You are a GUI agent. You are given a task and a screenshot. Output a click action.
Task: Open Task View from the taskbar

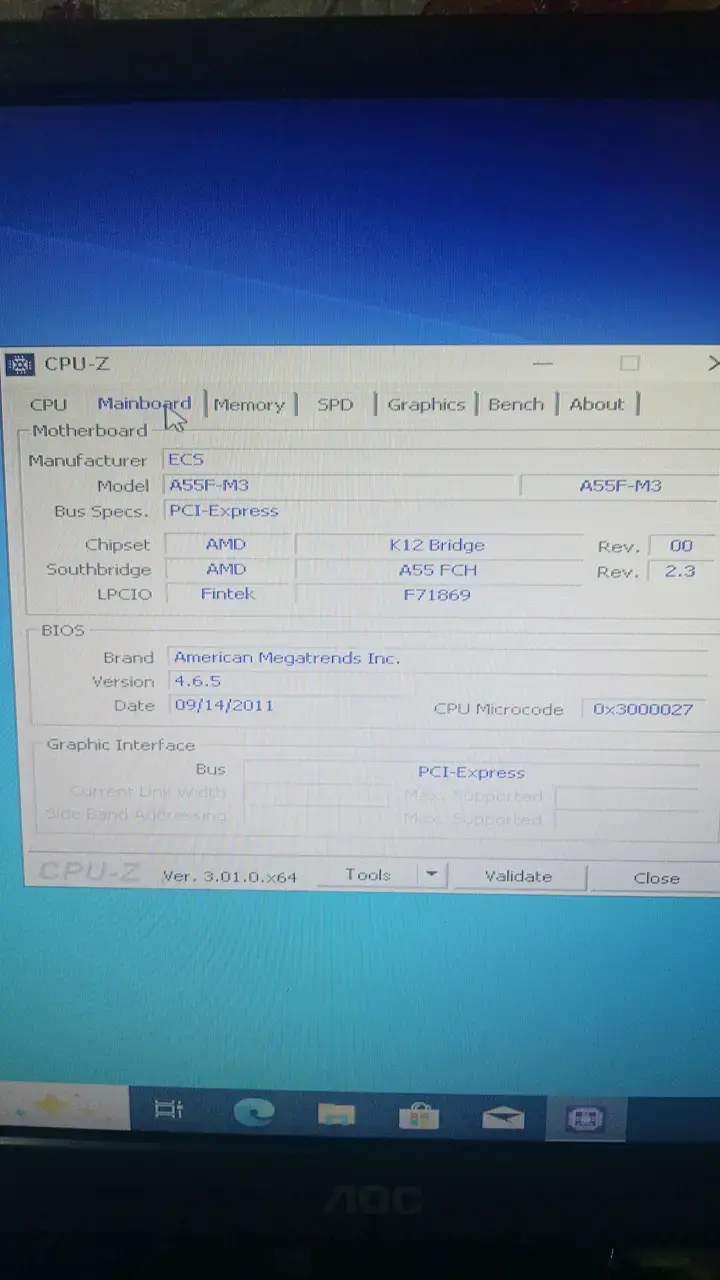click(169, 1109)
